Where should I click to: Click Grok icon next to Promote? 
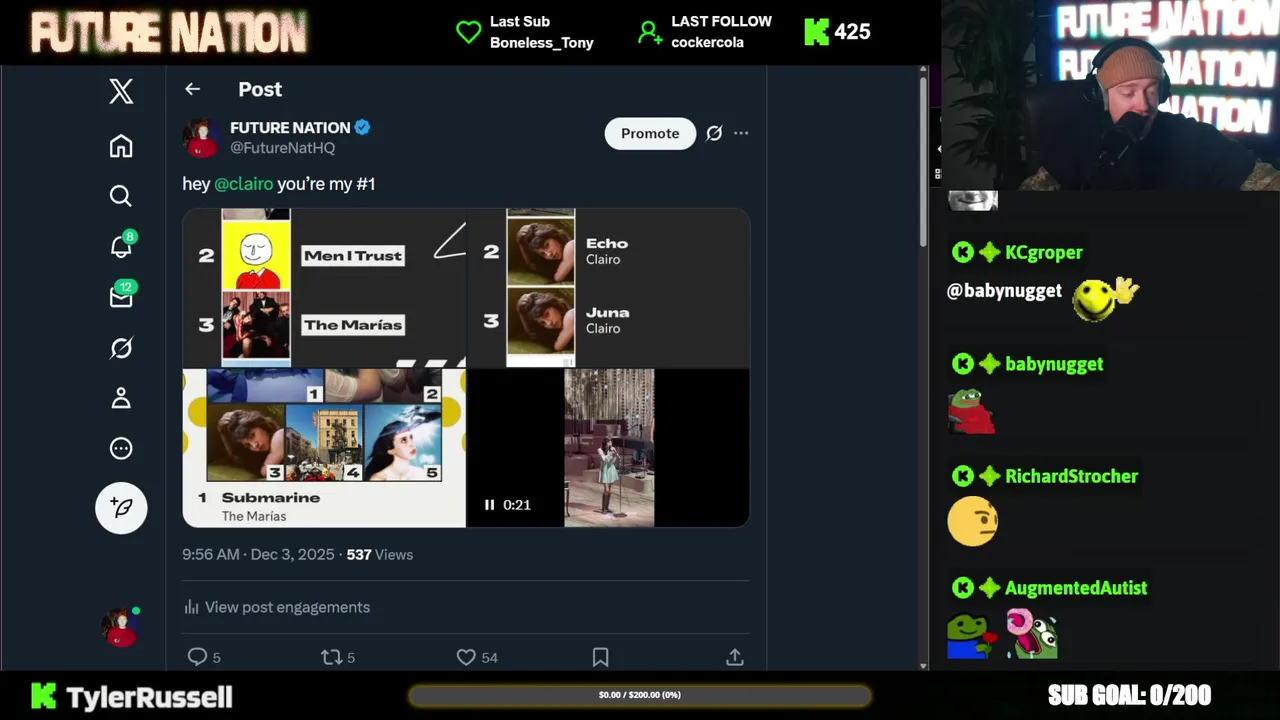(714, 133)
